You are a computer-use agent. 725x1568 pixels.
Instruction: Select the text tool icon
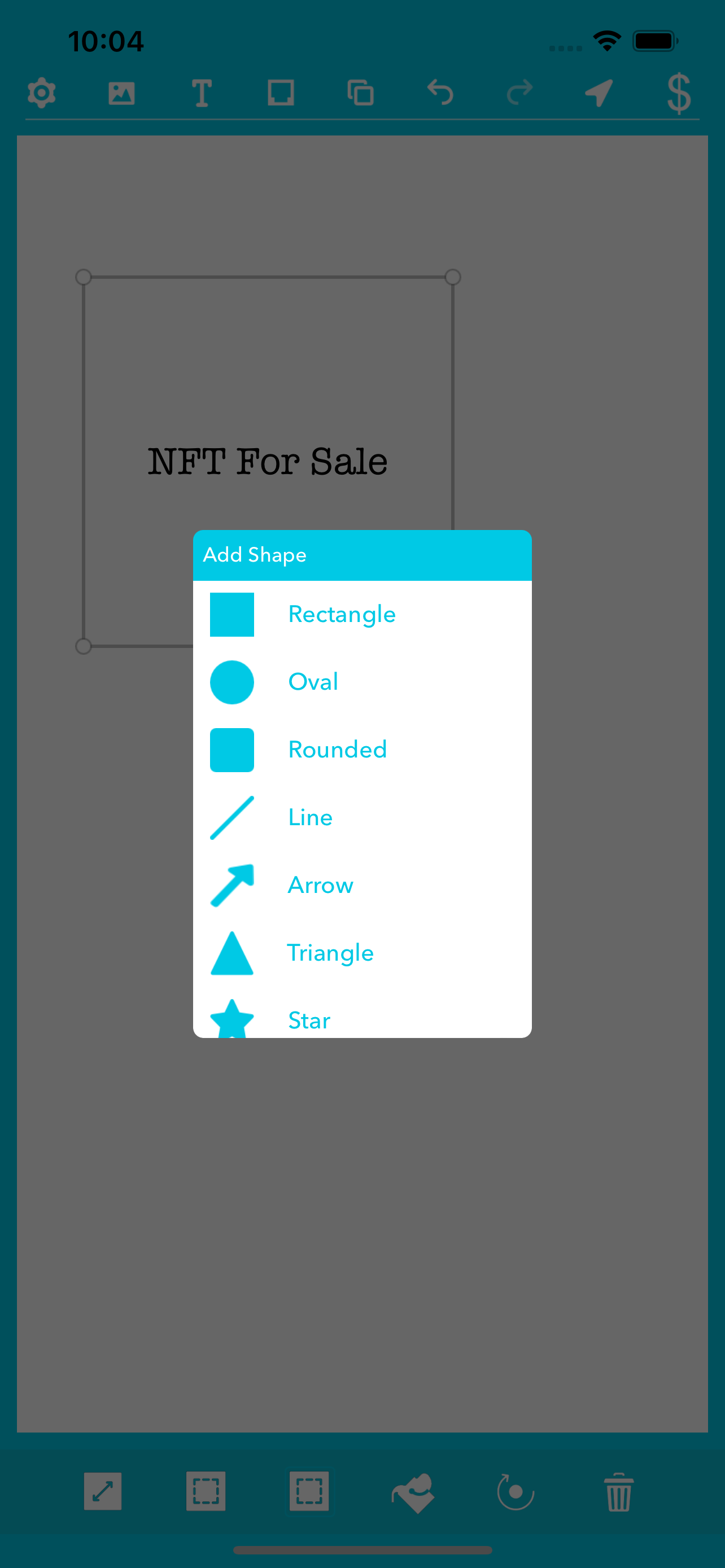tap(202, 93)
